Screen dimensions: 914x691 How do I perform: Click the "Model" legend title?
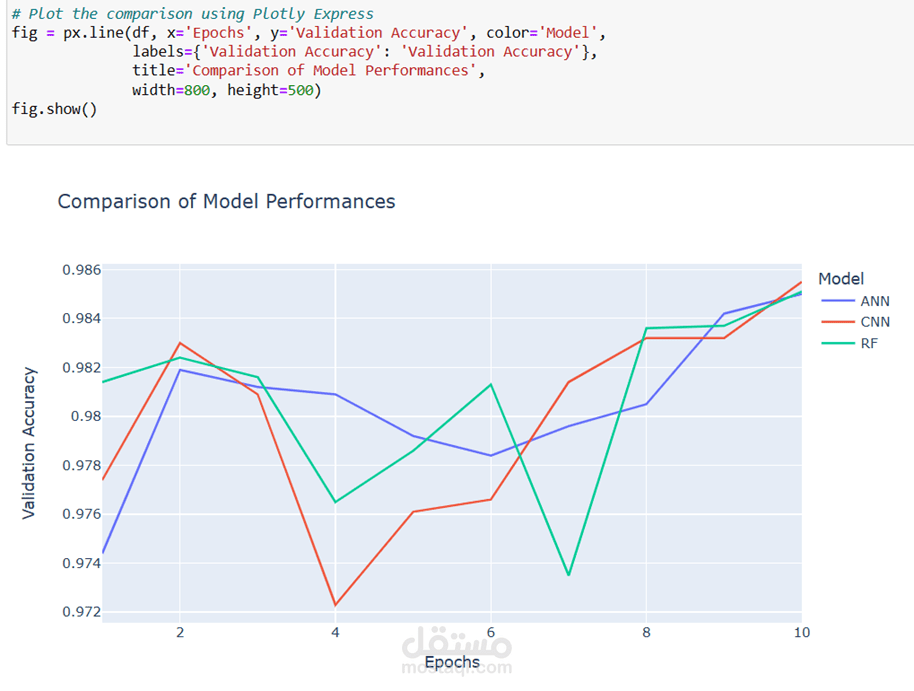click(840, 279)
